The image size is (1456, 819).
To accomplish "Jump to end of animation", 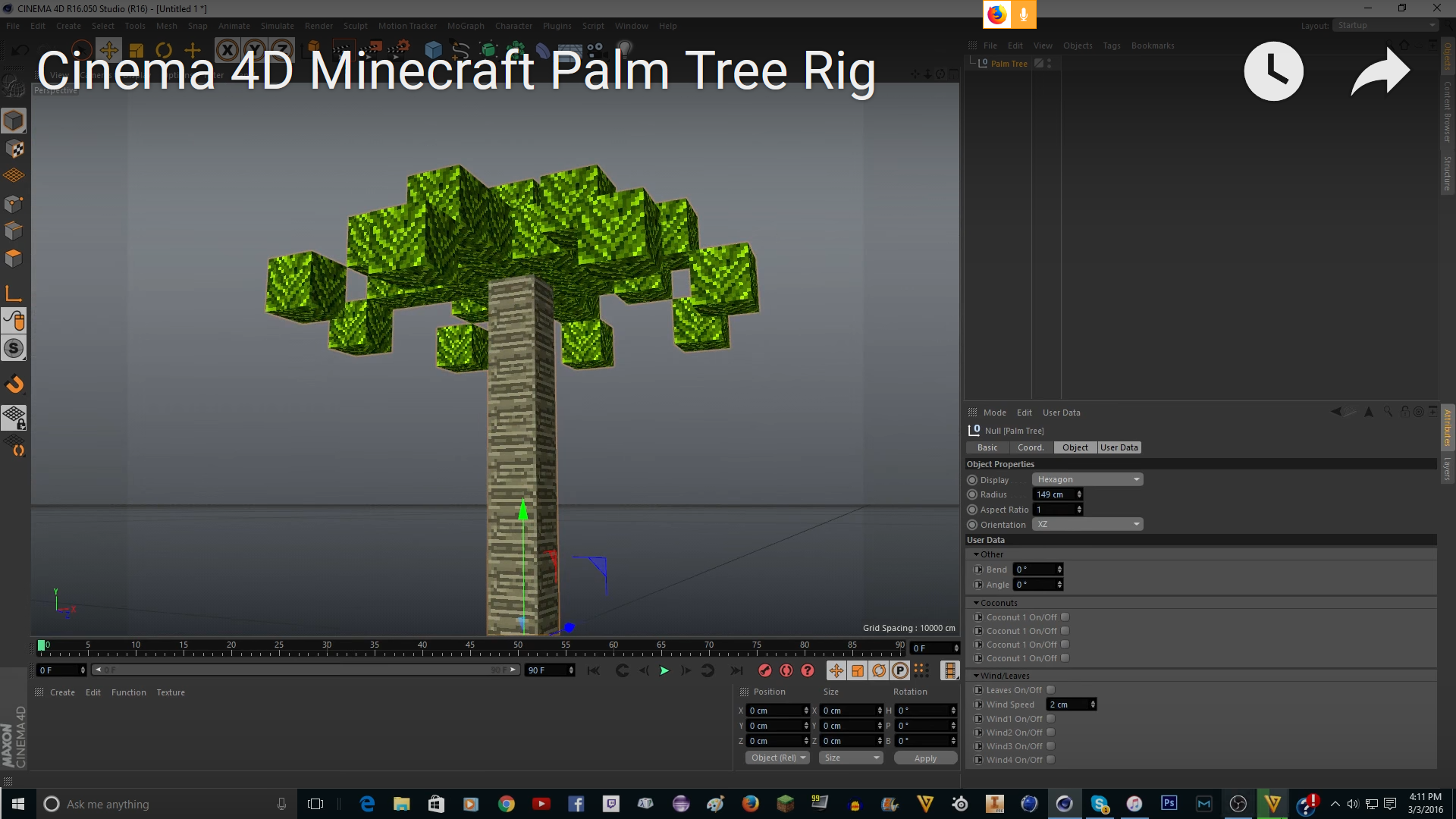I will pyautogui.click(x=736, y=670).
